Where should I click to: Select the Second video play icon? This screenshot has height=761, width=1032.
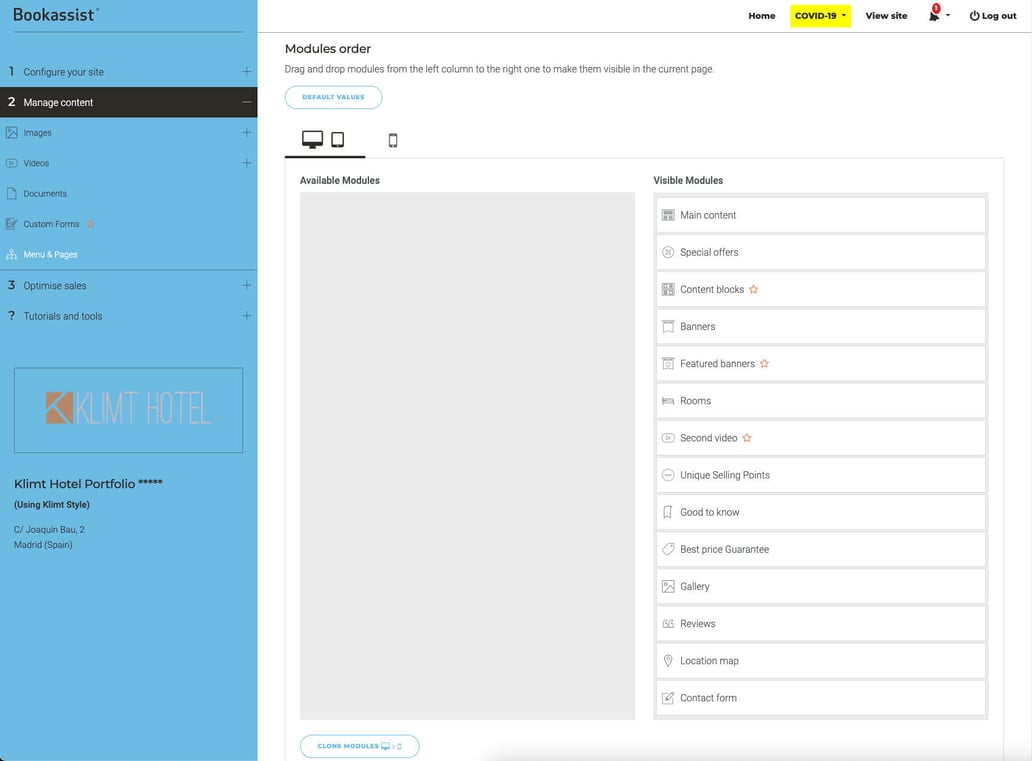668,437
